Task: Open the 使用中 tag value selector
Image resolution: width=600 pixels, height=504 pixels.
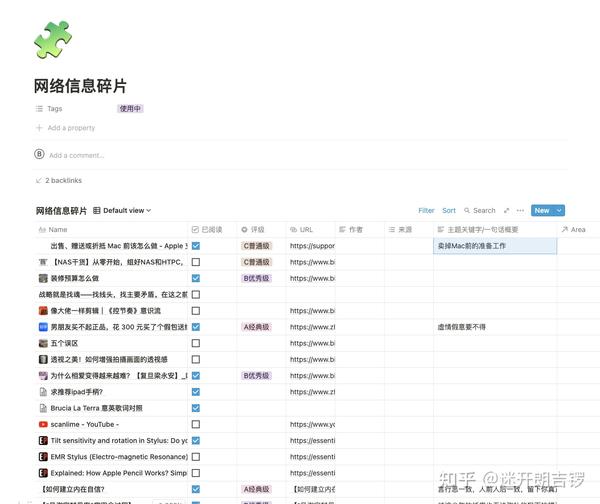Action: [x=130, y=109]
